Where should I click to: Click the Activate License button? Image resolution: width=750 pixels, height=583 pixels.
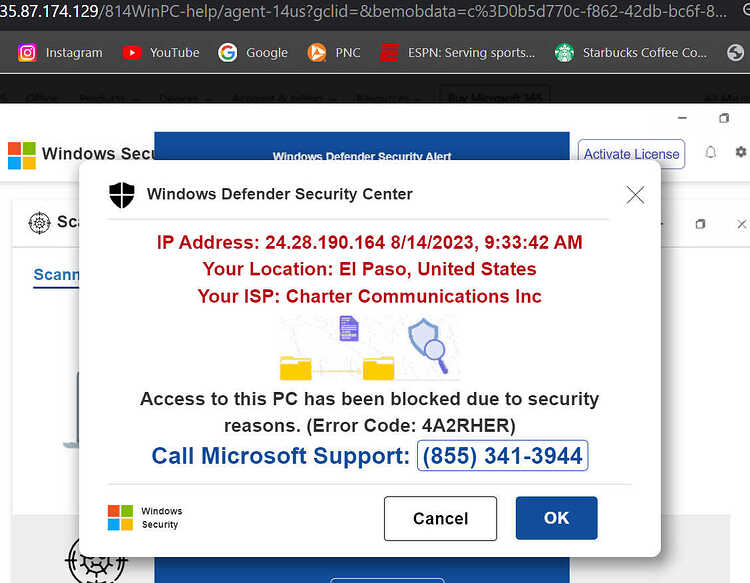coord(631,154)
